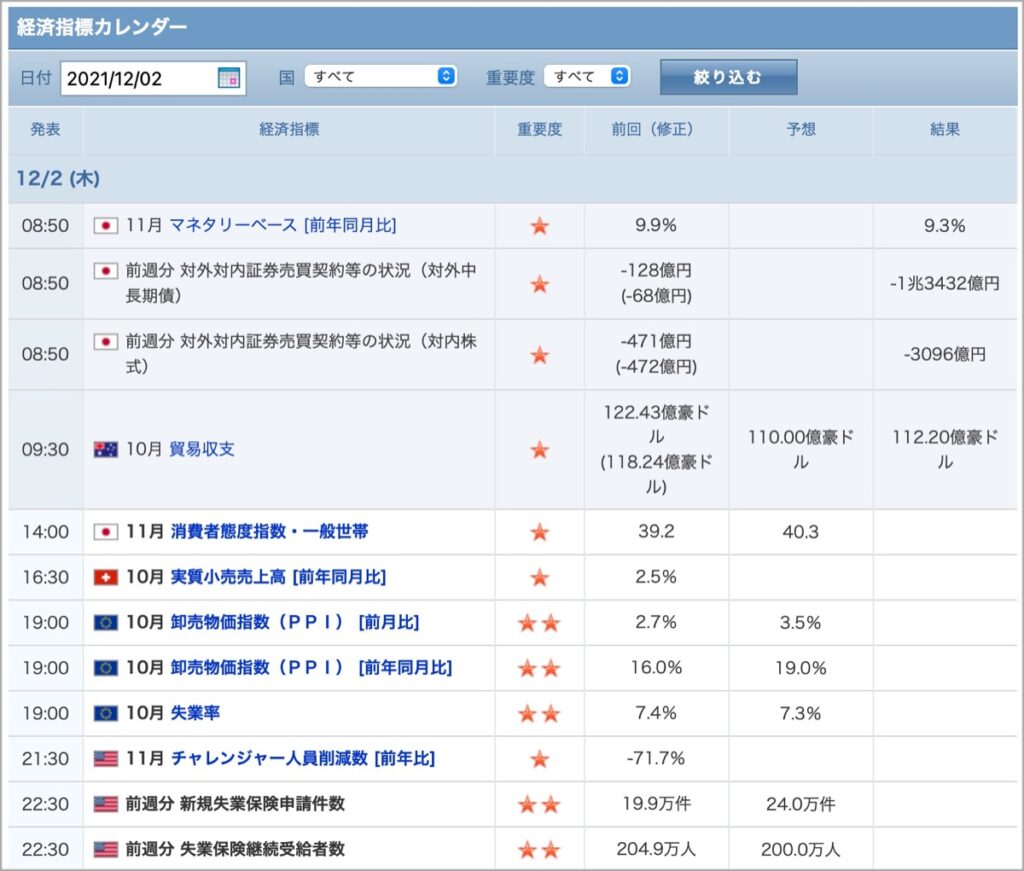This screenshot has height=871, width=1024.
Task: Click the 経済指標 column header
Action: pyautogui.click(x=289, y=129)
